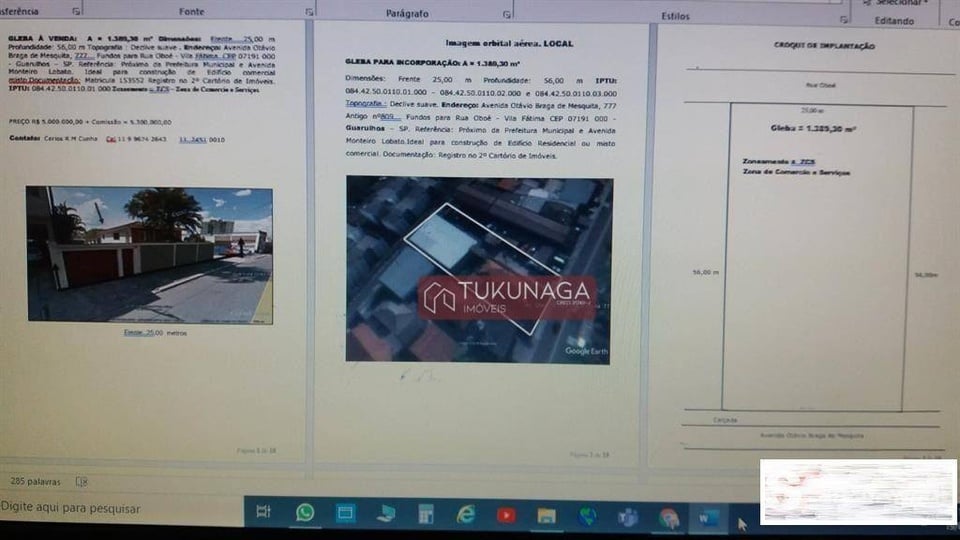
Task: Open YouTube icon on the taskbar
Action: click(x=506, y=516)
